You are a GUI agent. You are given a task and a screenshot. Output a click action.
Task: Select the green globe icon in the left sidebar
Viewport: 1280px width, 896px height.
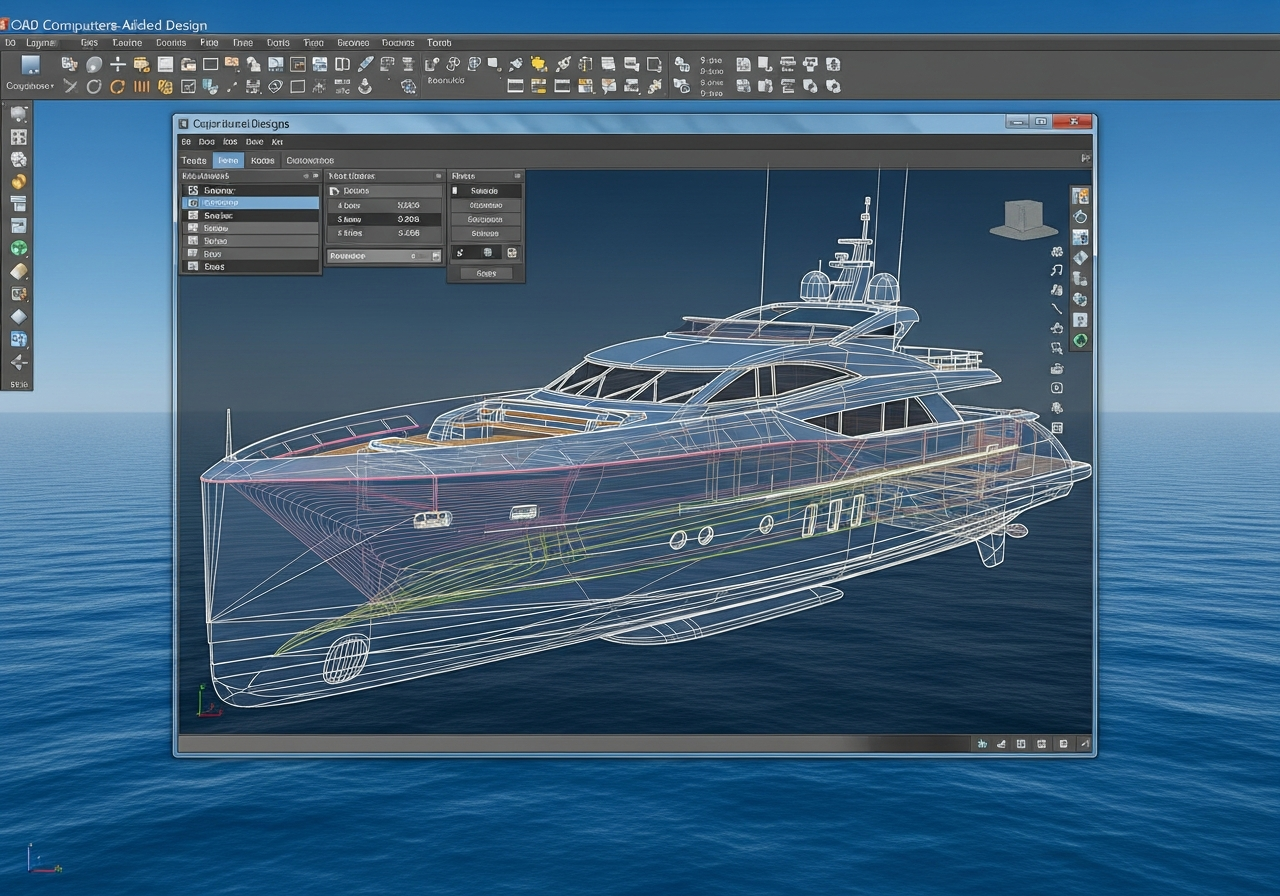point(18,249)
